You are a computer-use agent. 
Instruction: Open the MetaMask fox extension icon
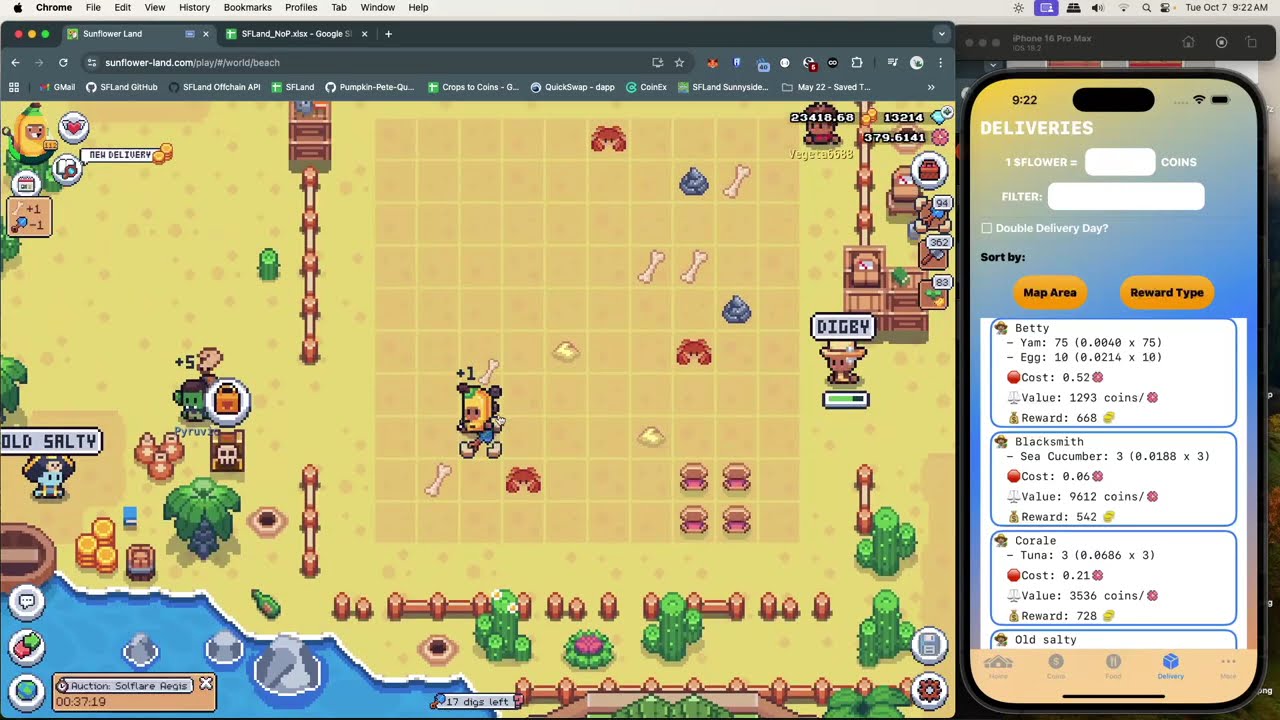tap(712, 62)
